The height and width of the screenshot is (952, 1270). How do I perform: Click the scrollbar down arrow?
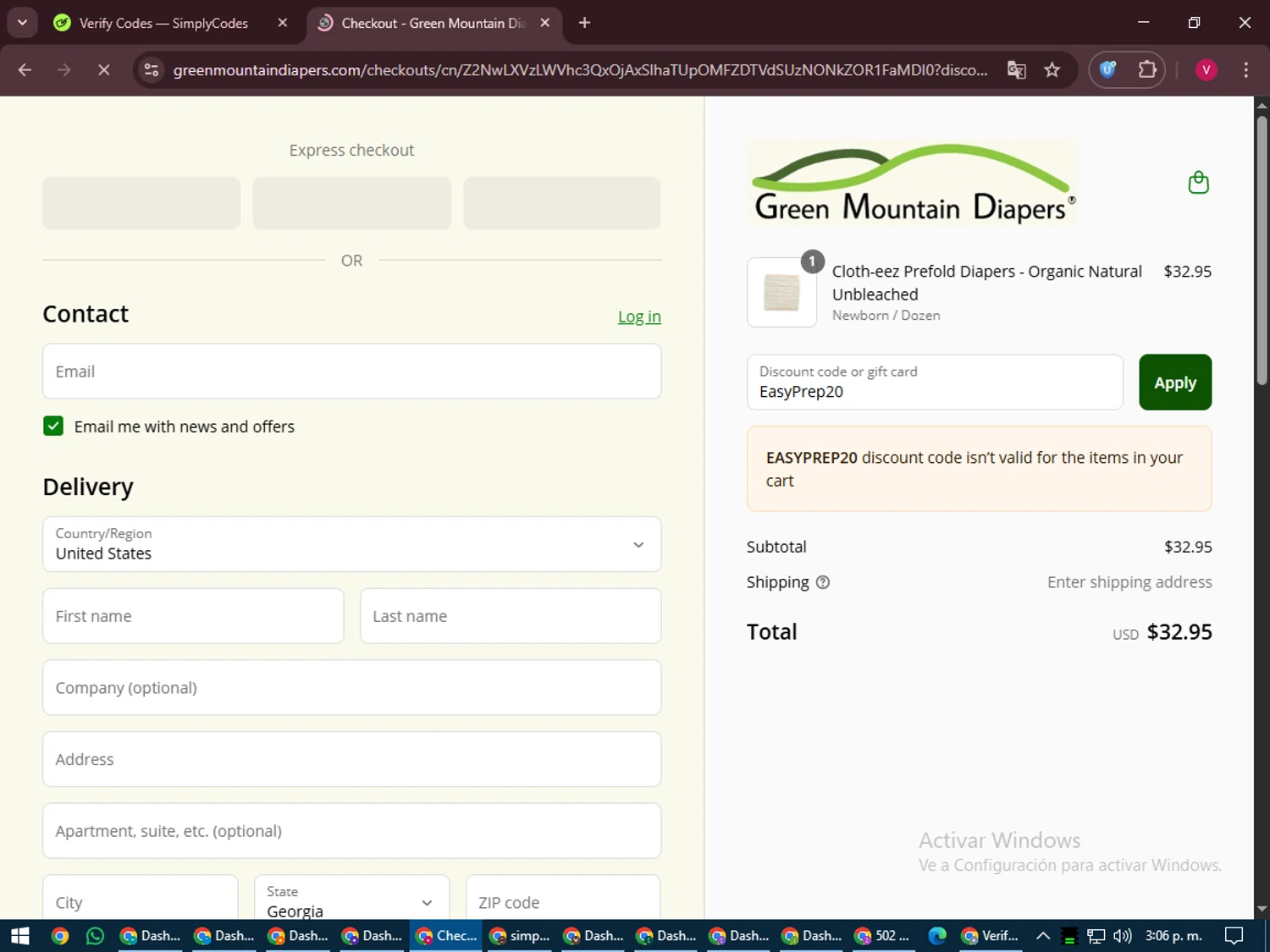click(1262, 910)
